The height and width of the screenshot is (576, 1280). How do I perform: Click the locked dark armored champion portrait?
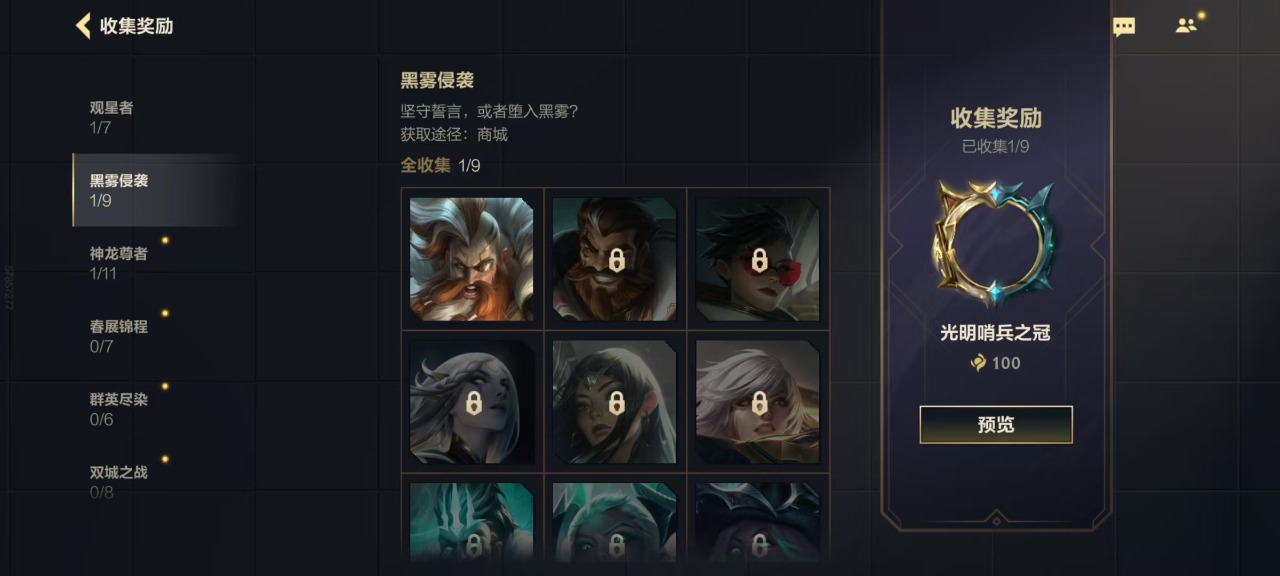point(758,522)
